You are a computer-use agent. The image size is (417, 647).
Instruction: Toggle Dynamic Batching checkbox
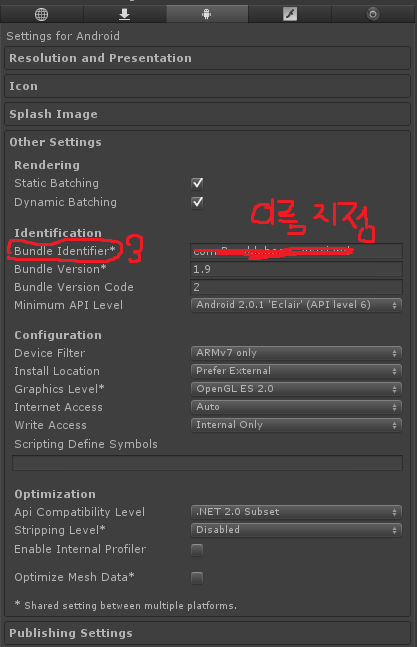point(197,202)
